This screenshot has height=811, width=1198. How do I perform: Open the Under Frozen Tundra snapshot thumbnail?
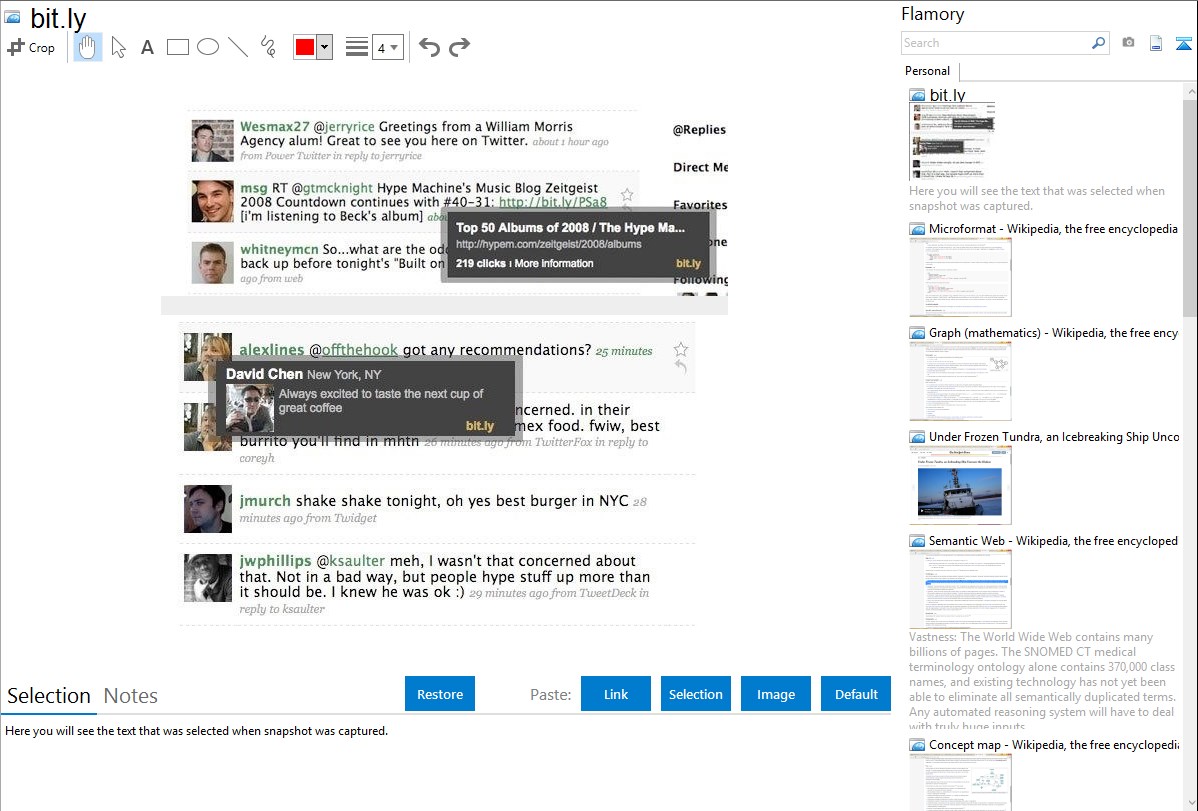[960, 485]
